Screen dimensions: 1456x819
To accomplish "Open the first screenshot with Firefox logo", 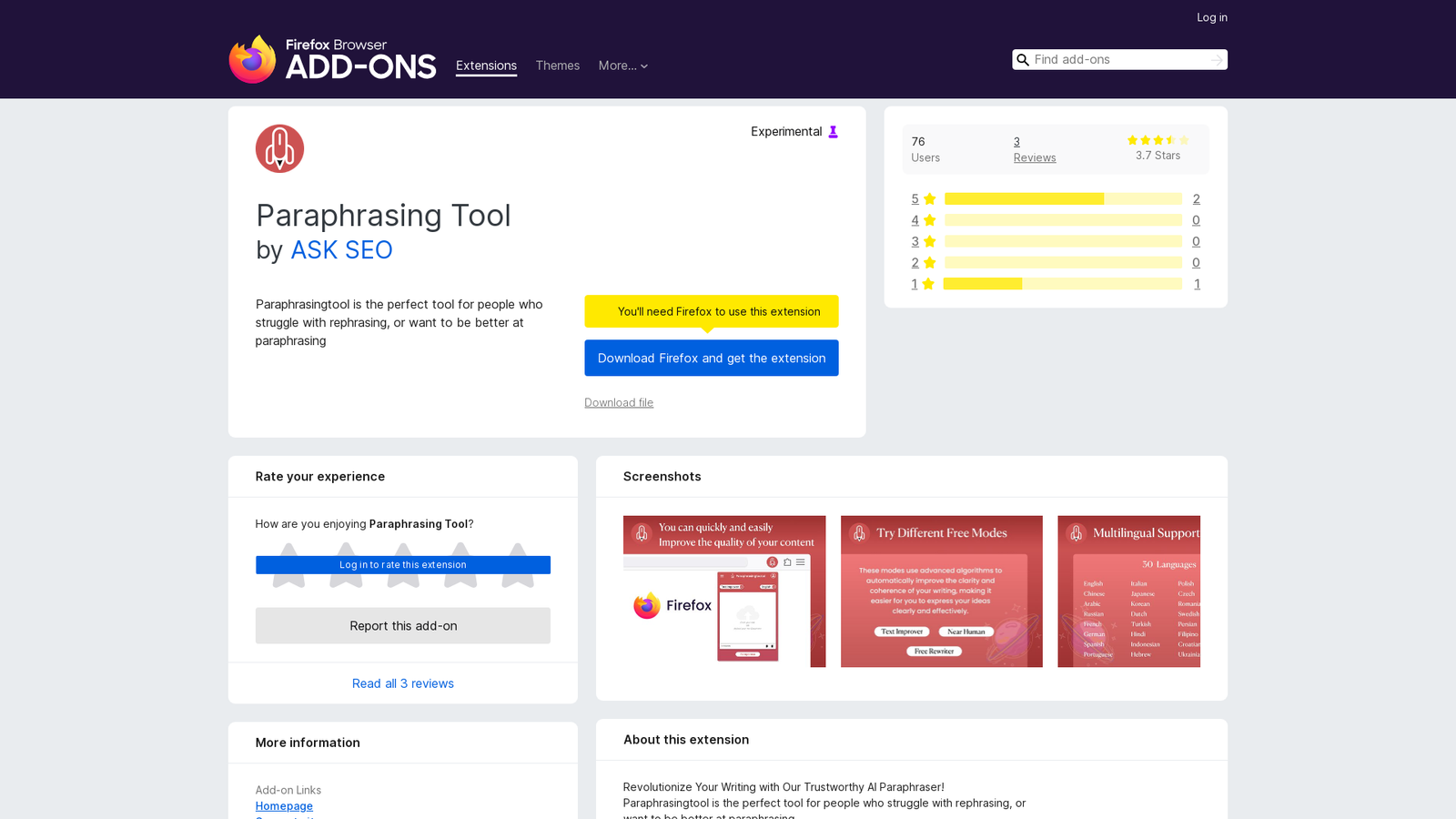I will pyautogui.click(x=724, y=591).
